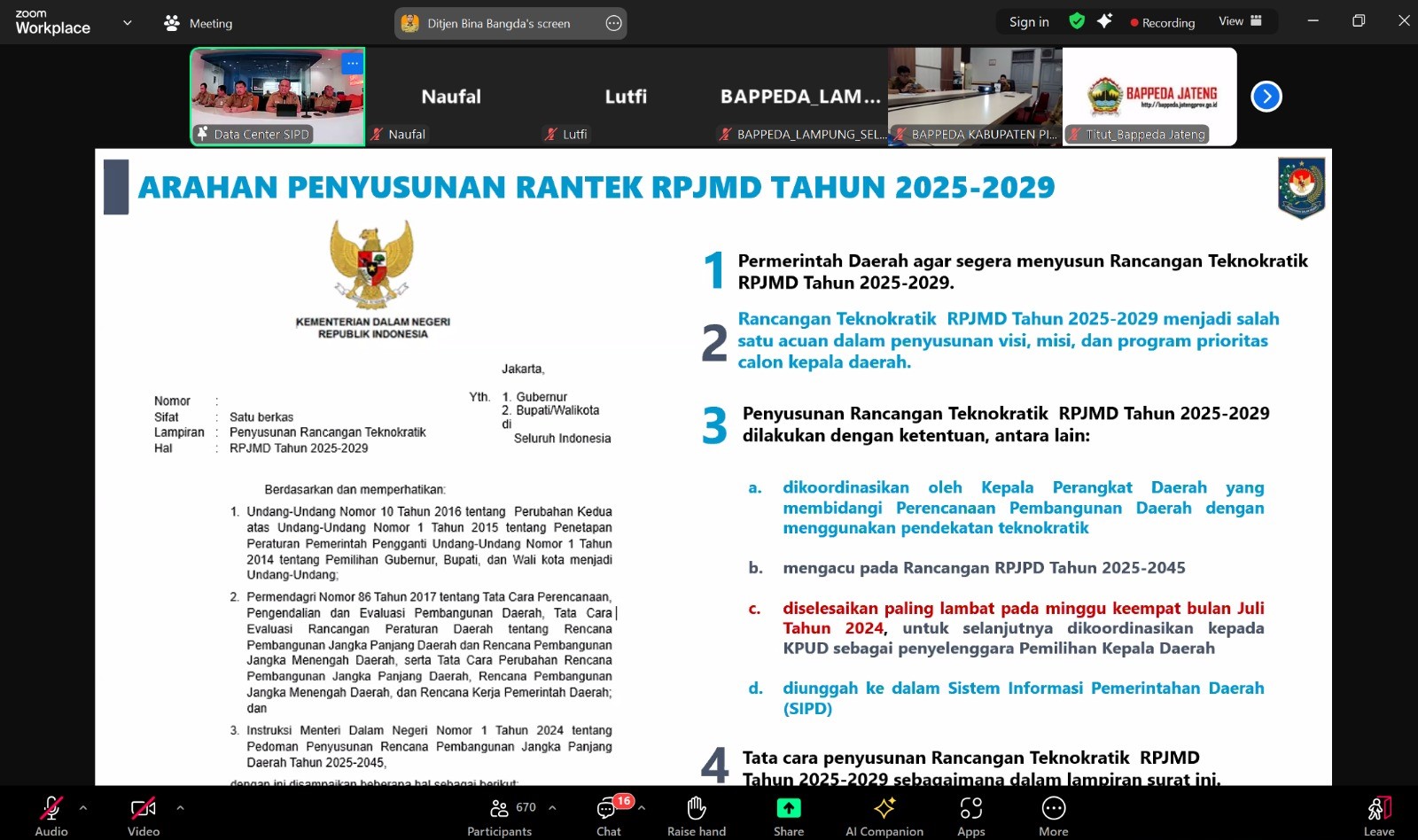Select the Data Center SIPD video thumbnail
1418x840 pixels.
point(277,97)
